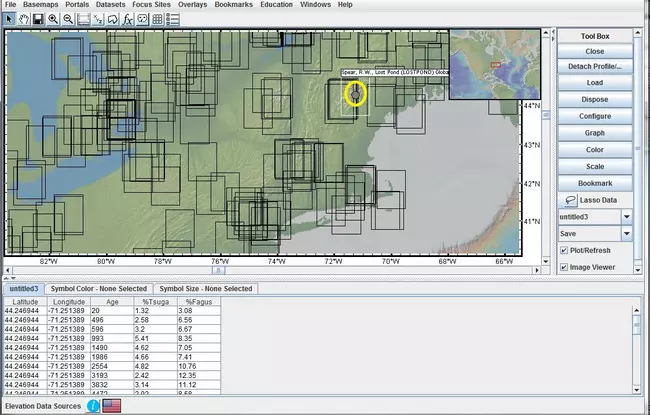650x415 pixels.
Task: Uncheck the Plot/Refresh checkbox
Action: [564, 250]
